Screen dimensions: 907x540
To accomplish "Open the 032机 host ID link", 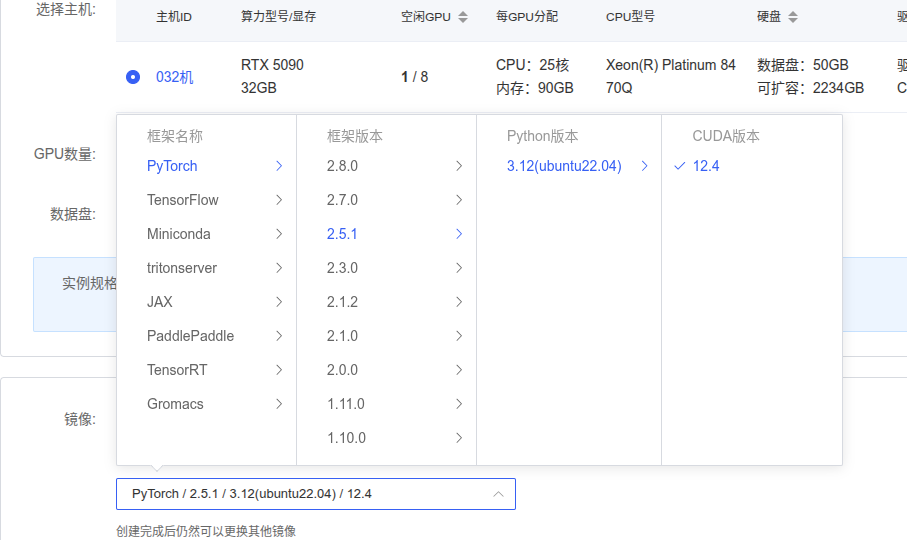I will [175, 77].
